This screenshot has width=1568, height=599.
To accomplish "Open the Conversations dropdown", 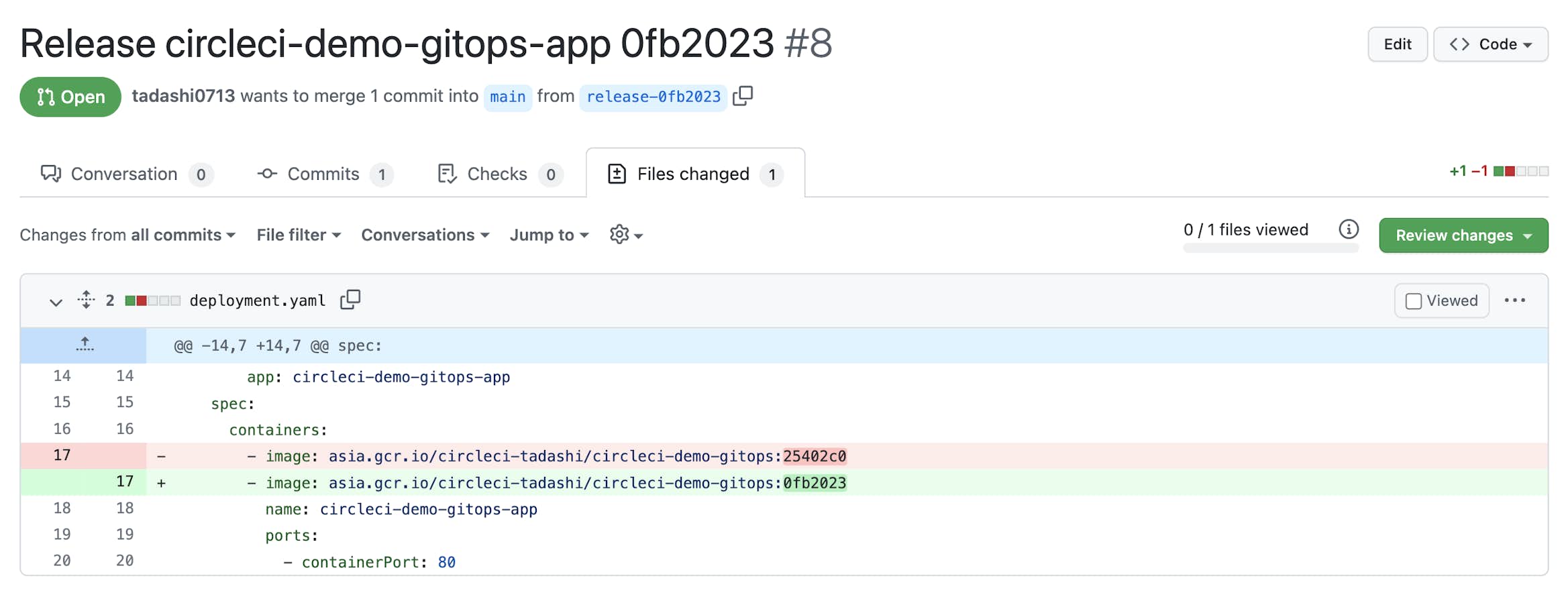I will [425, 235].
